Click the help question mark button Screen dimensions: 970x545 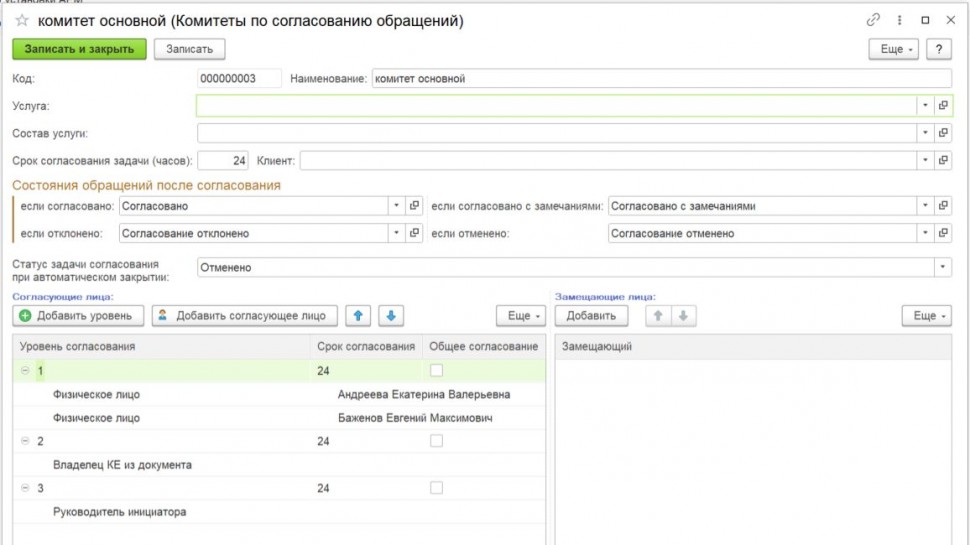coord(938,49)
